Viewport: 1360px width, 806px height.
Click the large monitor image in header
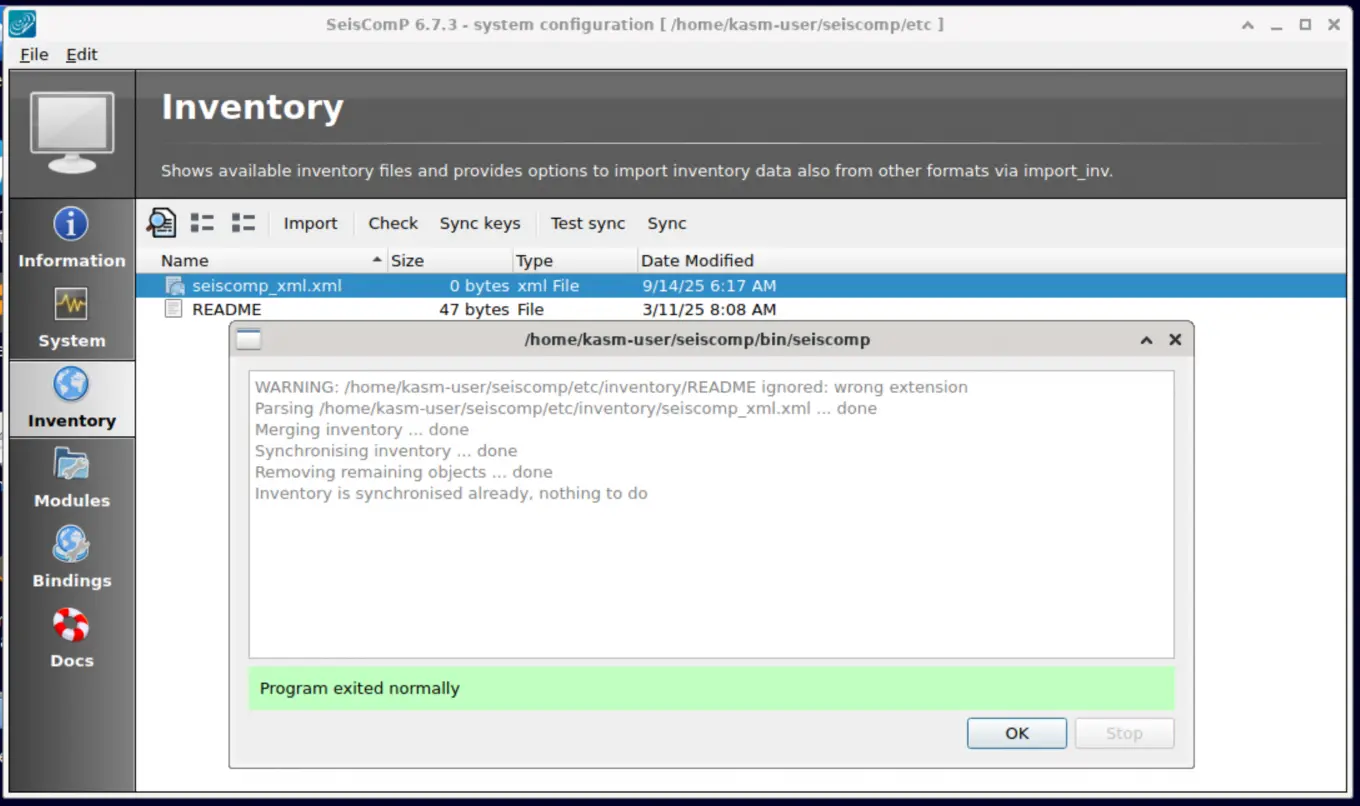click(x=72, y=134)
